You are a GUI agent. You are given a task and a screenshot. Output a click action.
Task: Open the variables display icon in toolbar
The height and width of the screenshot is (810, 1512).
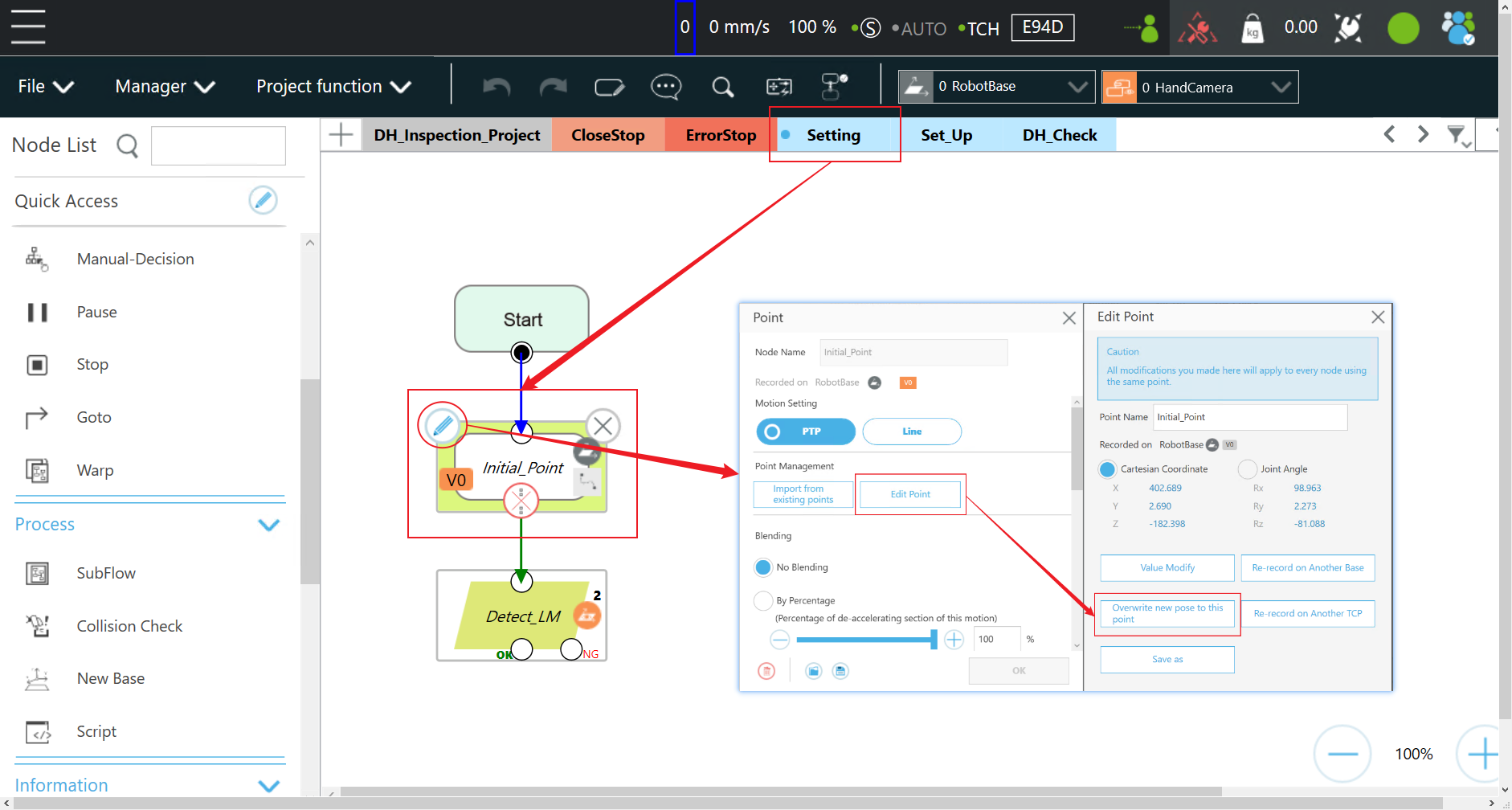pos(778,87)
